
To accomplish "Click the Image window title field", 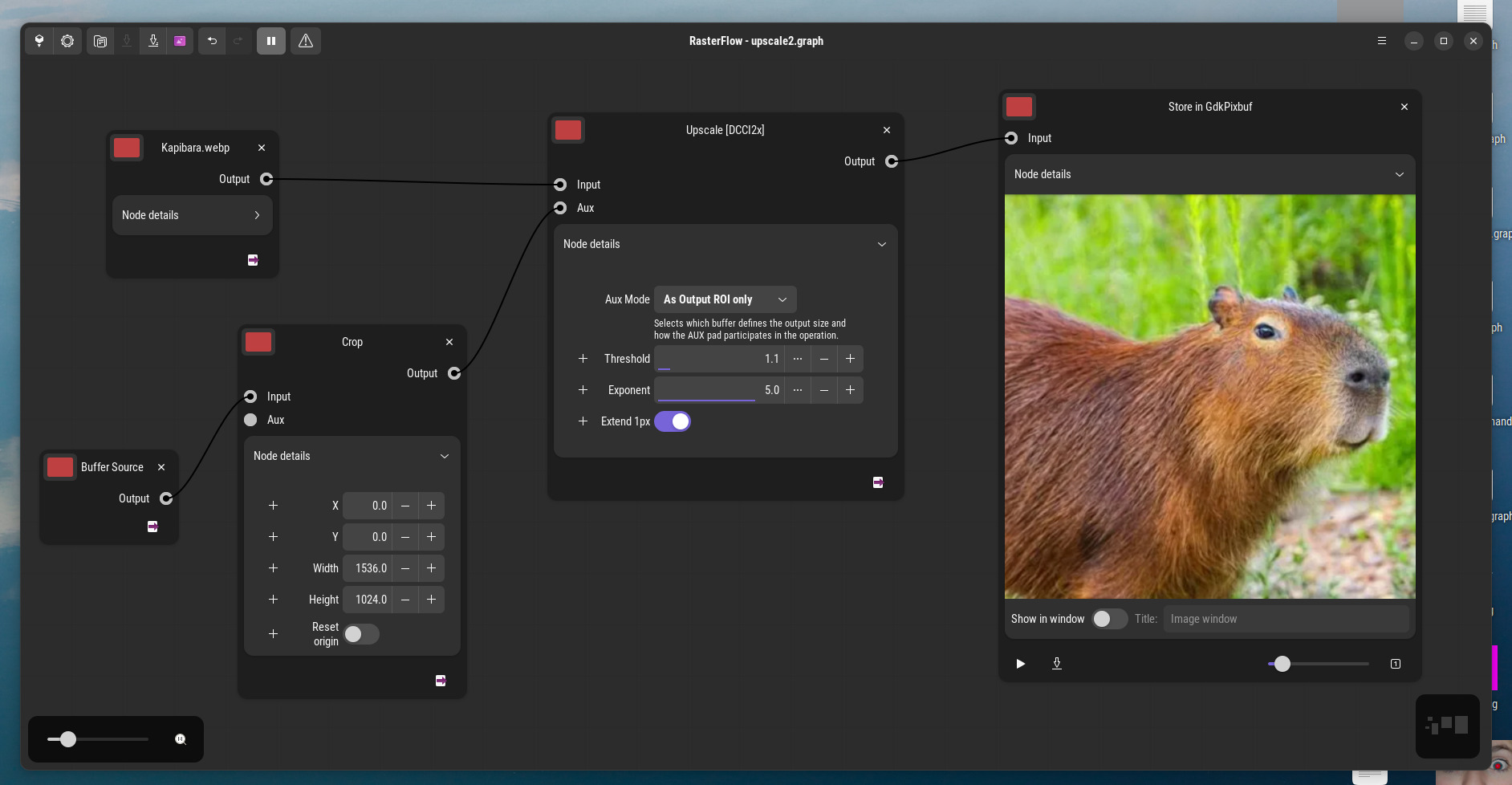I will click(x=1285, y=619).
